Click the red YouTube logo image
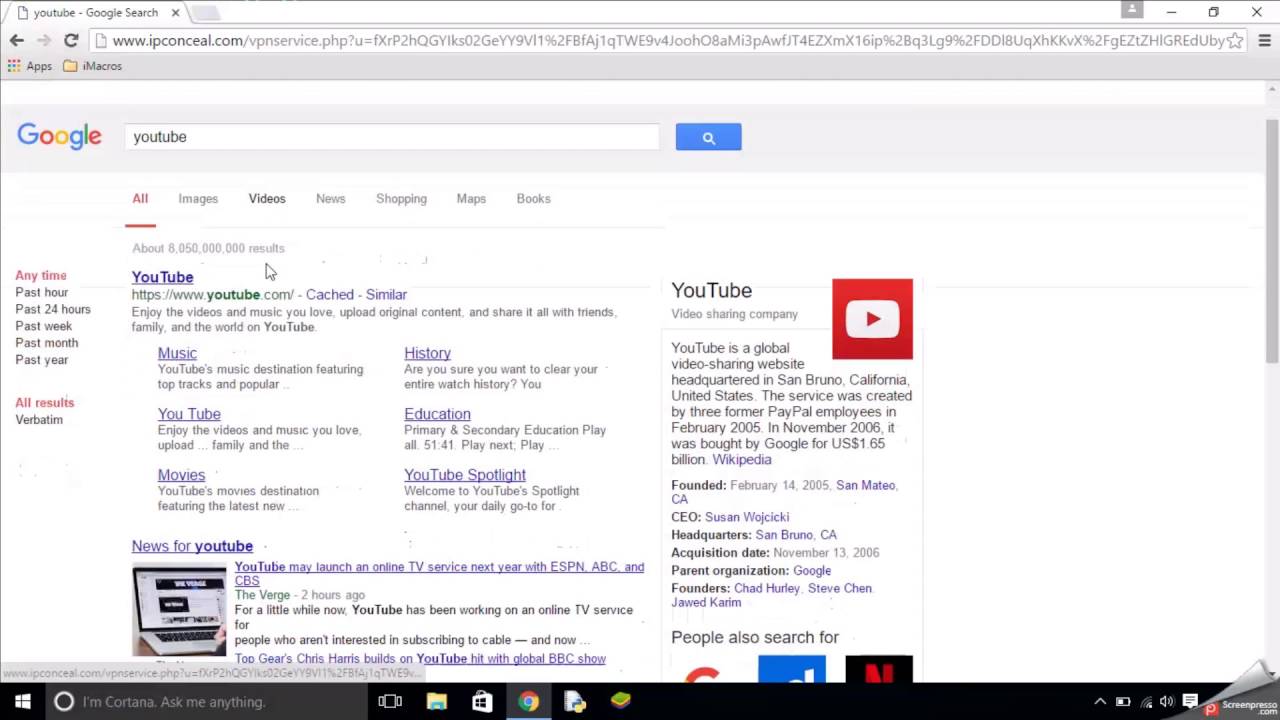This screenshot has height=720, width=1280. pyautogui.click(x=872, y=319)
